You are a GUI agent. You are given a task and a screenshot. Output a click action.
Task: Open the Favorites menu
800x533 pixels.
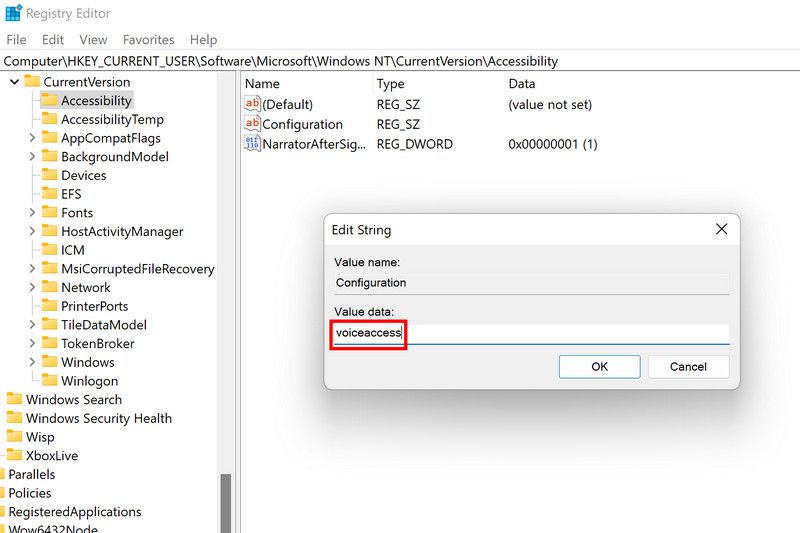pos(148,40)
